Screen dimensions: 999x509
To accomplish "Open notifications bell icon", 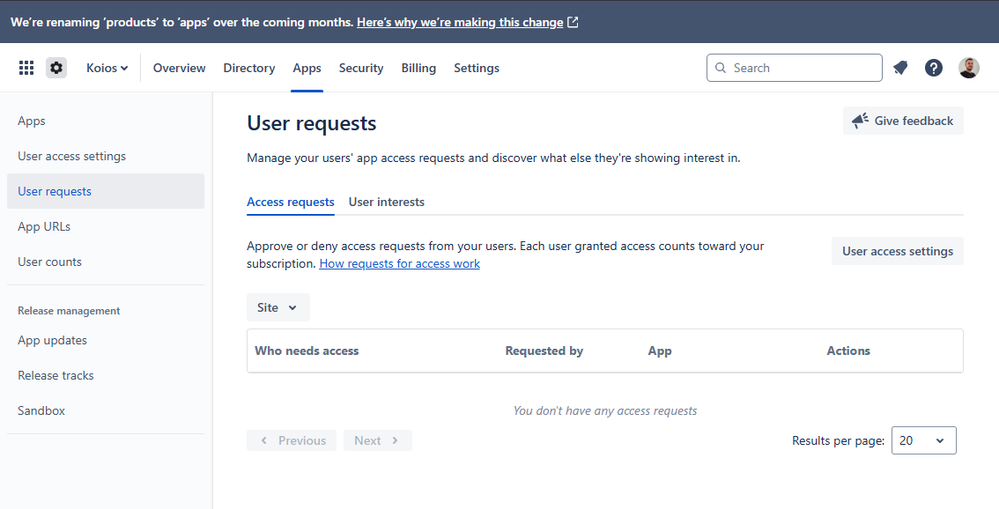I will pyautogui.click(x=900, y=68).
